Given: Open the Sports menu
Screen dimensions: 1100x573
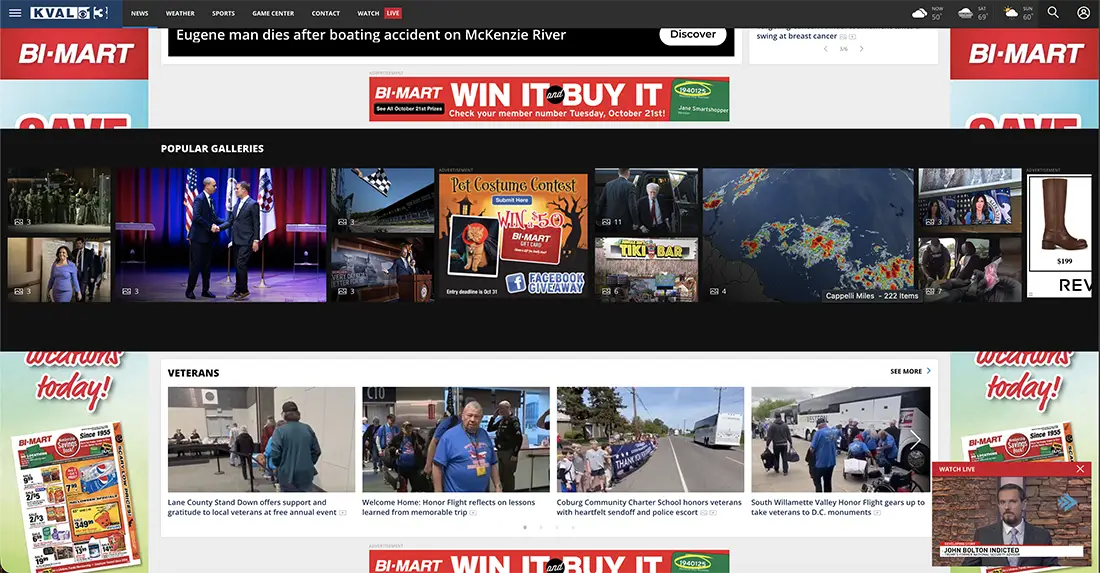Looking at the screenshot, I should coord(223,13).
